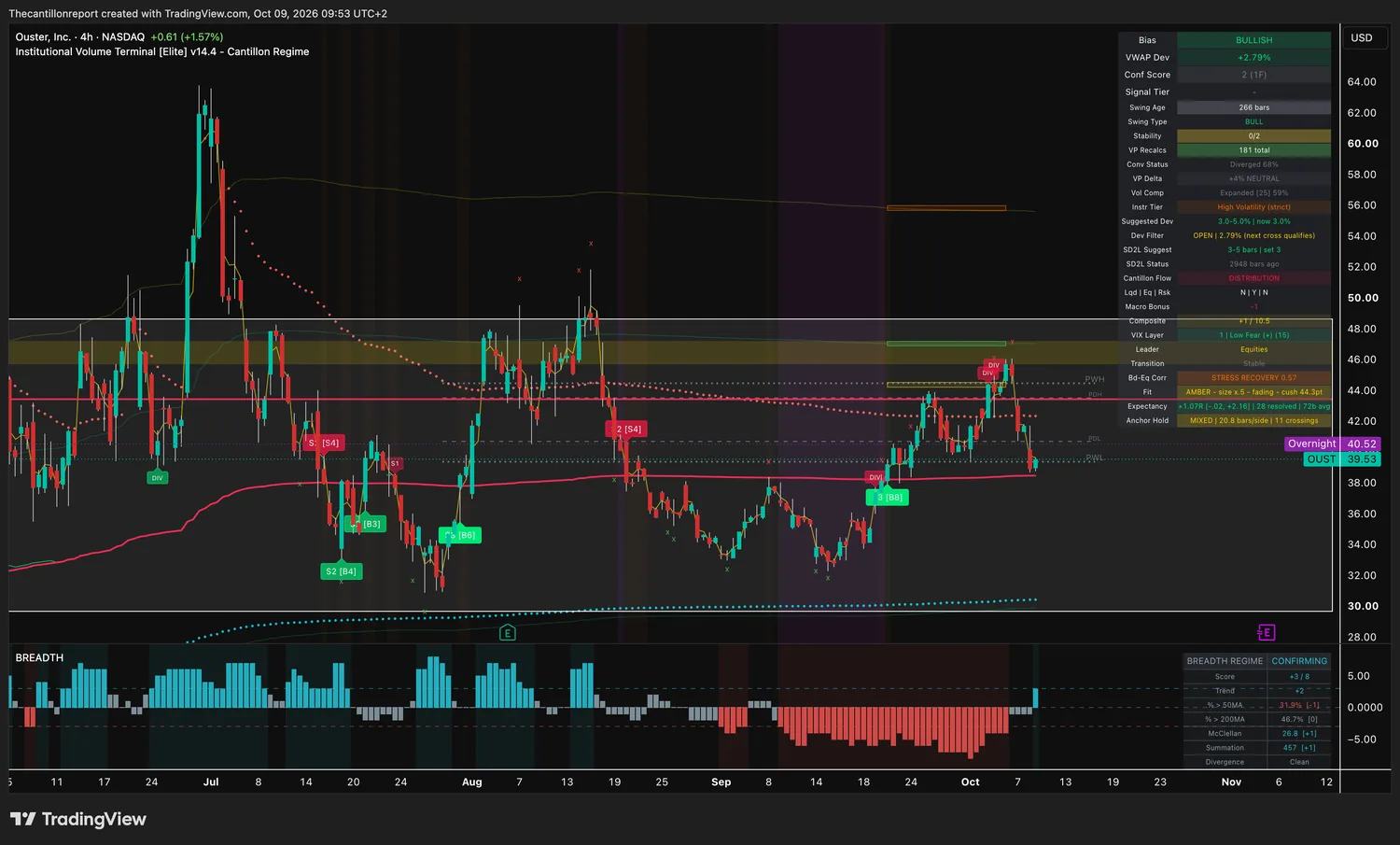Click the green earnings E marker near August
1400x845 pixels.
(508, 633)
